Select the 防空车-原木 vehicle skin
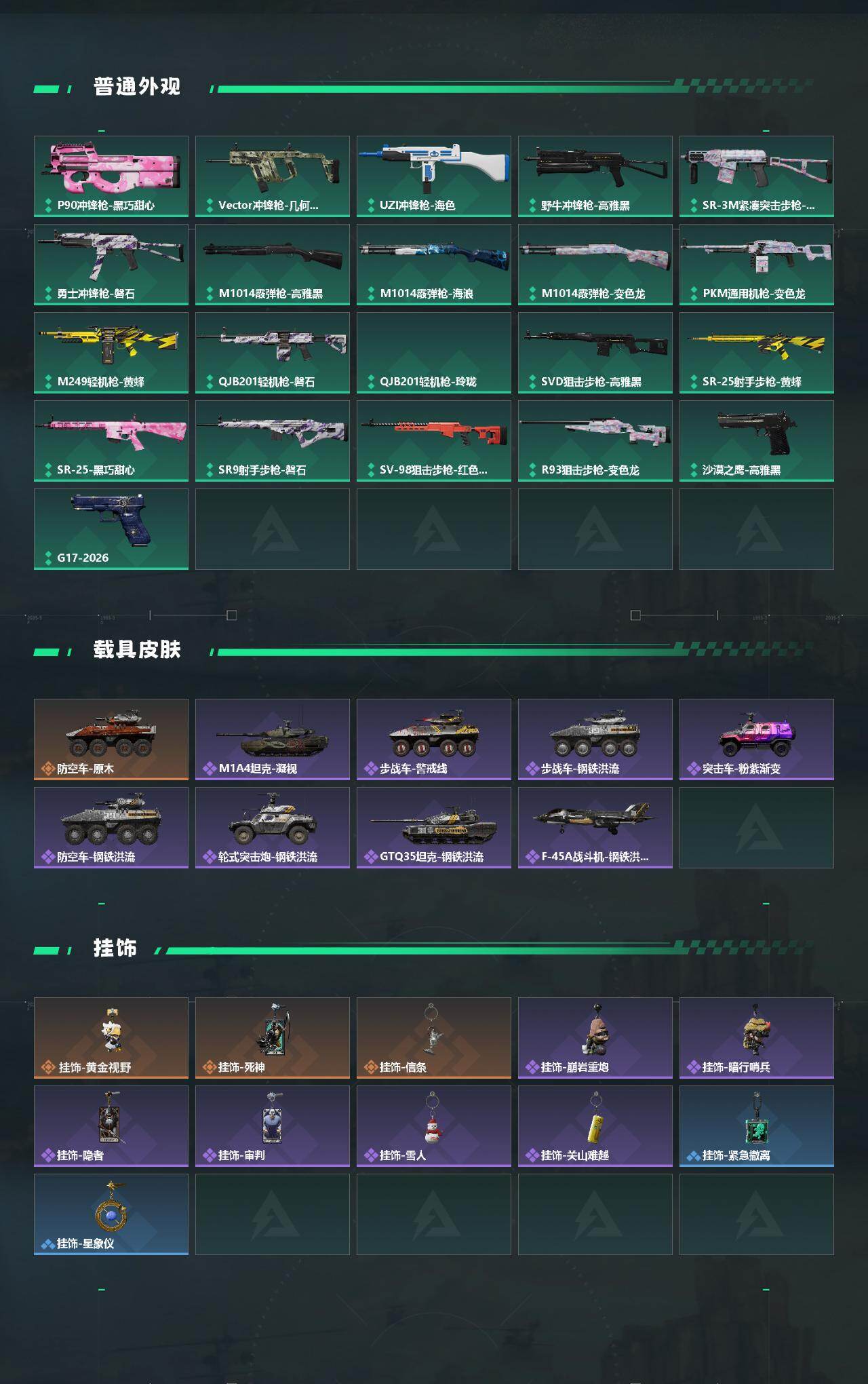Image resolution: width=868 pixels, height=1384 pixels. [111, 739]
